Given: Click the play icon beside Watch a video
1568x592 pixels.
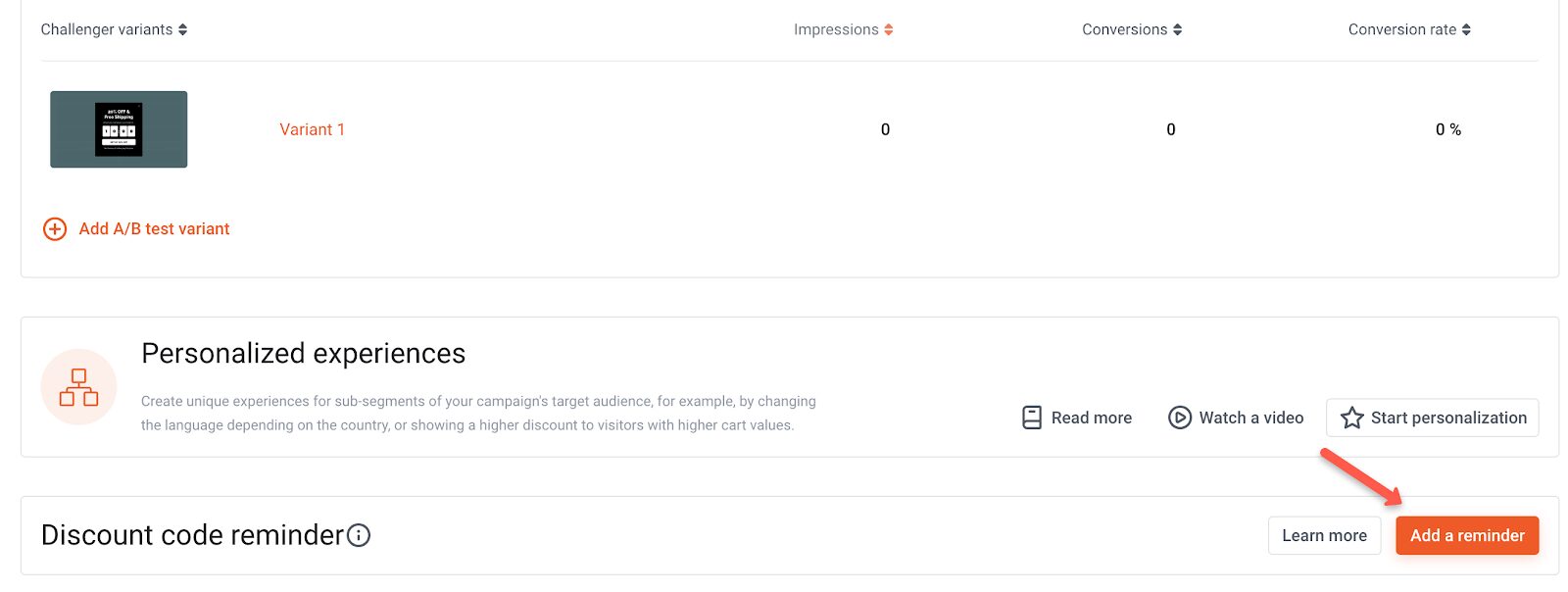Looking at the screenshot, I should tap(1180, 418).
